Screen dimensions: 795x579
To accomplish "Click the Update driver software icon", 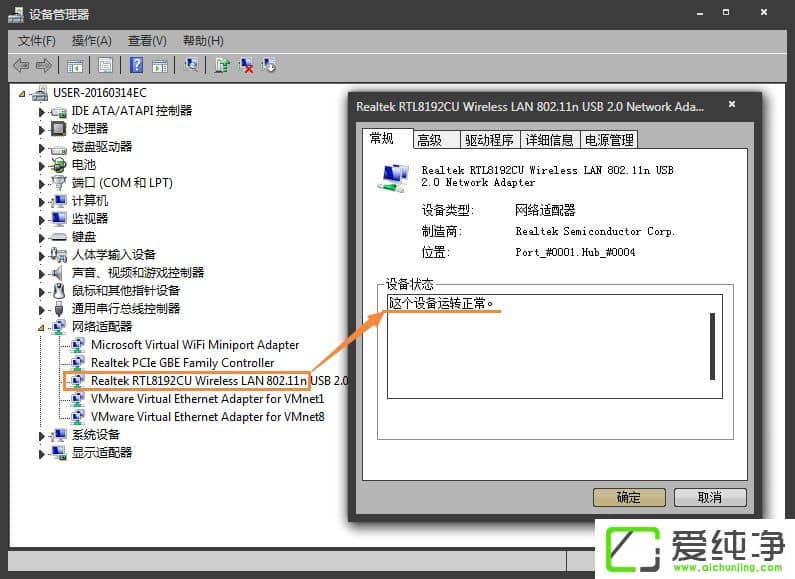I will (x=222, y=66).
